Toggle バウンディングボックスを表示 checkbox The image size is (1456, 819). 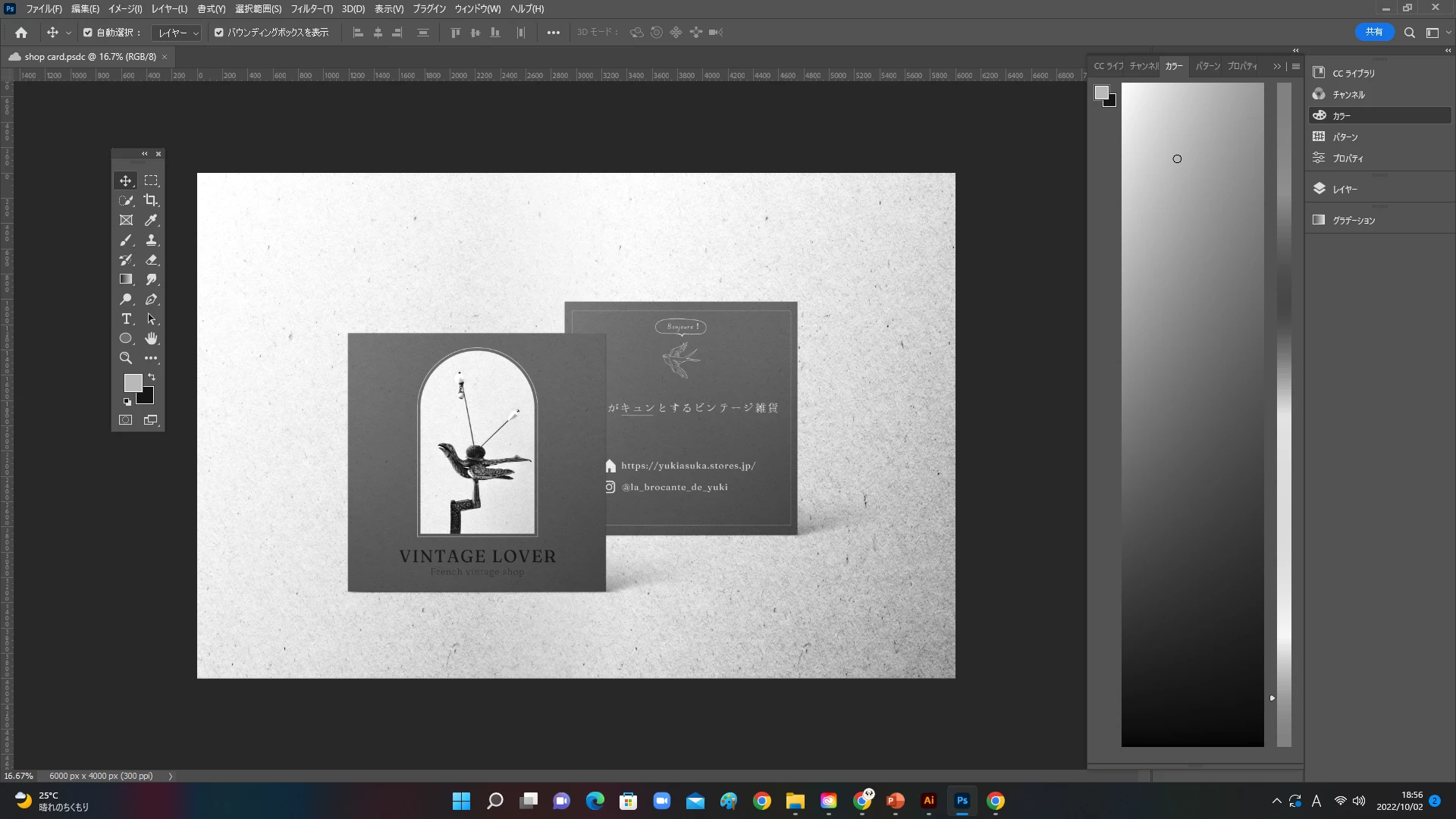pyautogui.click(x=219, y=33)
